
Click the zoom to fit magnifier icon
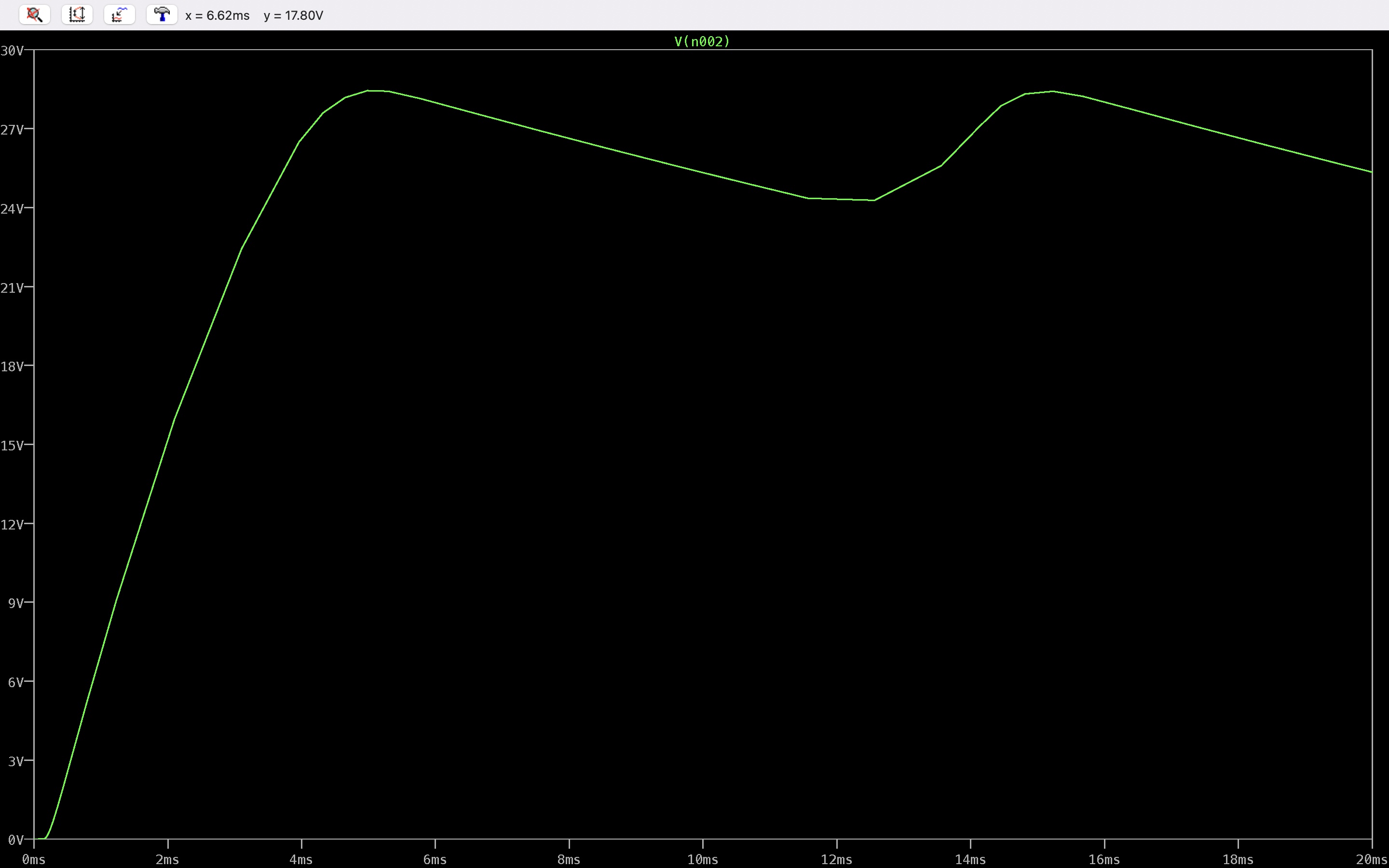34,15
